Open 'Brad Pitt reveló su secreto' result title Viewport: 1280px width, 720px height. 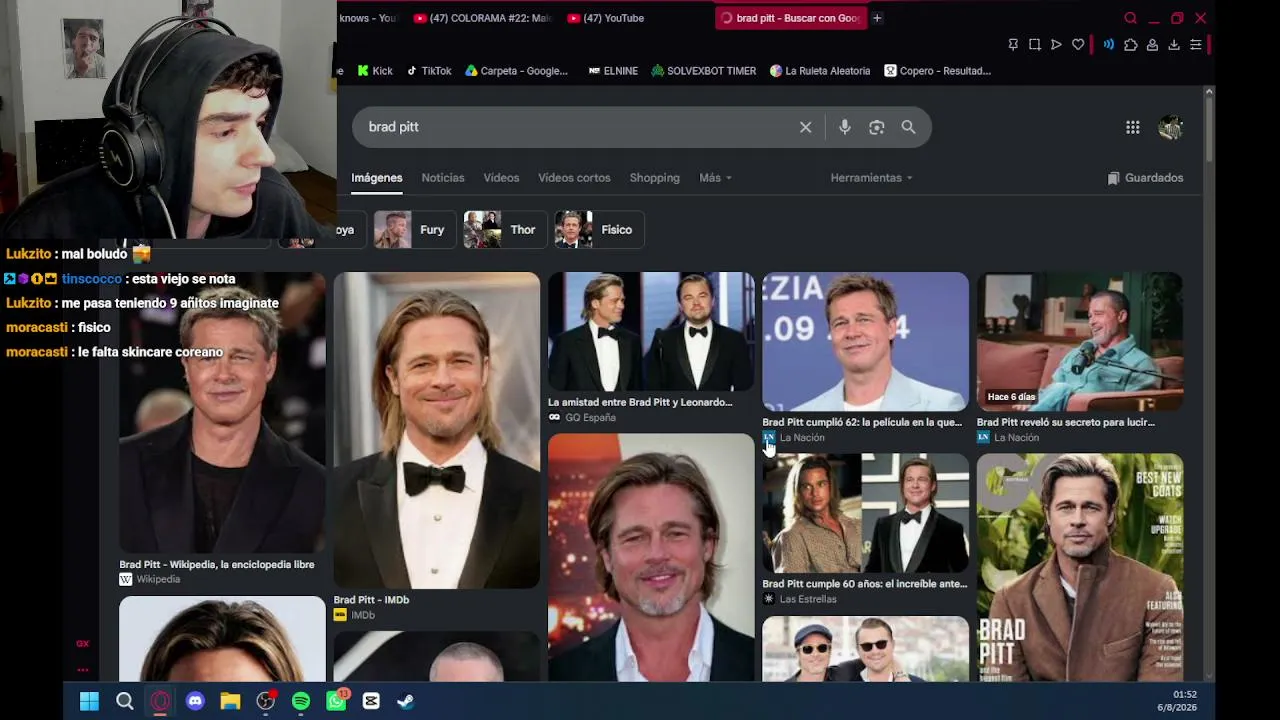[x=1066, y=422]
